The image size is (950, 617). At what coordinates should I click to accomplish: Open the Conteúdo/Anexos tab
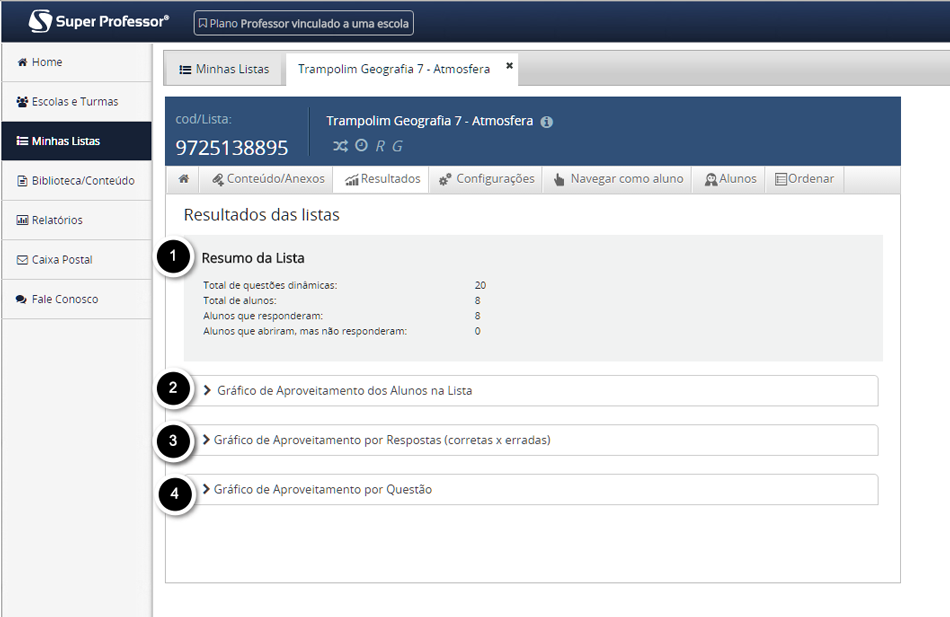(266, 179)
